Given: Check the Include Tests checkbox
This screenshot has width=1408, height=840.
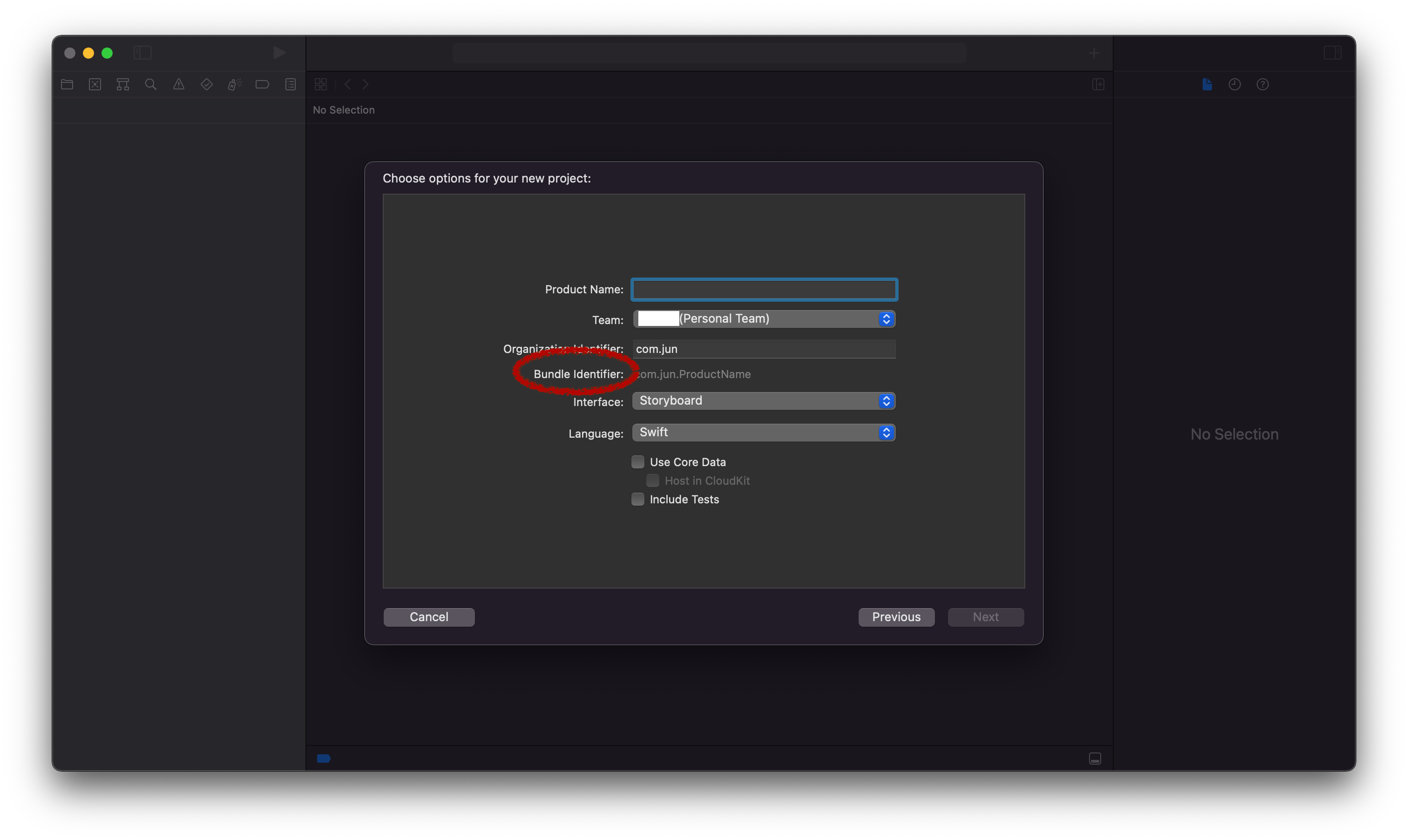Looking at the screenshot, I should pyautogui.click(x=638, y=499).
